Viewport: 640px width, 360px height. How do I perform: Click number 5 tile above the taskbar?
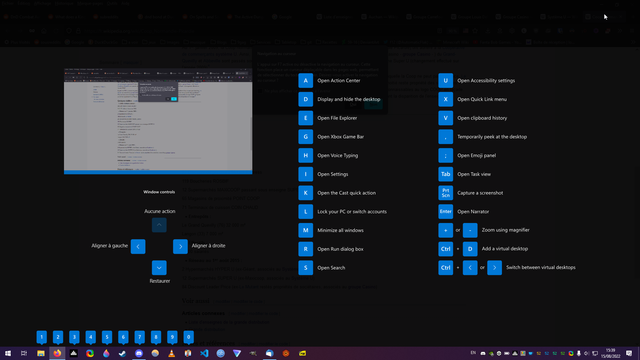point(107,337)
